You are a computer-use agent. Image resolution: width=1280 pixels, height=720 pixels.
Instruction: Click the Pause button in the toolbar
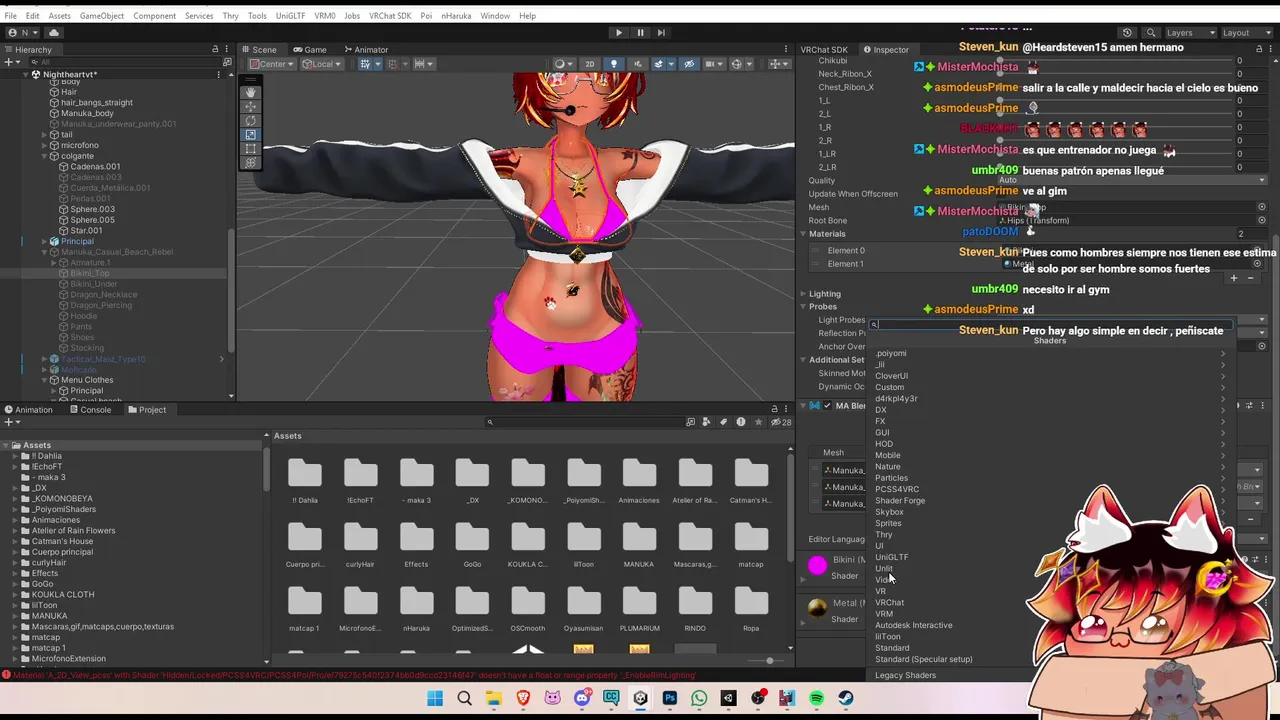pyautogui.click(x=640, y=32)
